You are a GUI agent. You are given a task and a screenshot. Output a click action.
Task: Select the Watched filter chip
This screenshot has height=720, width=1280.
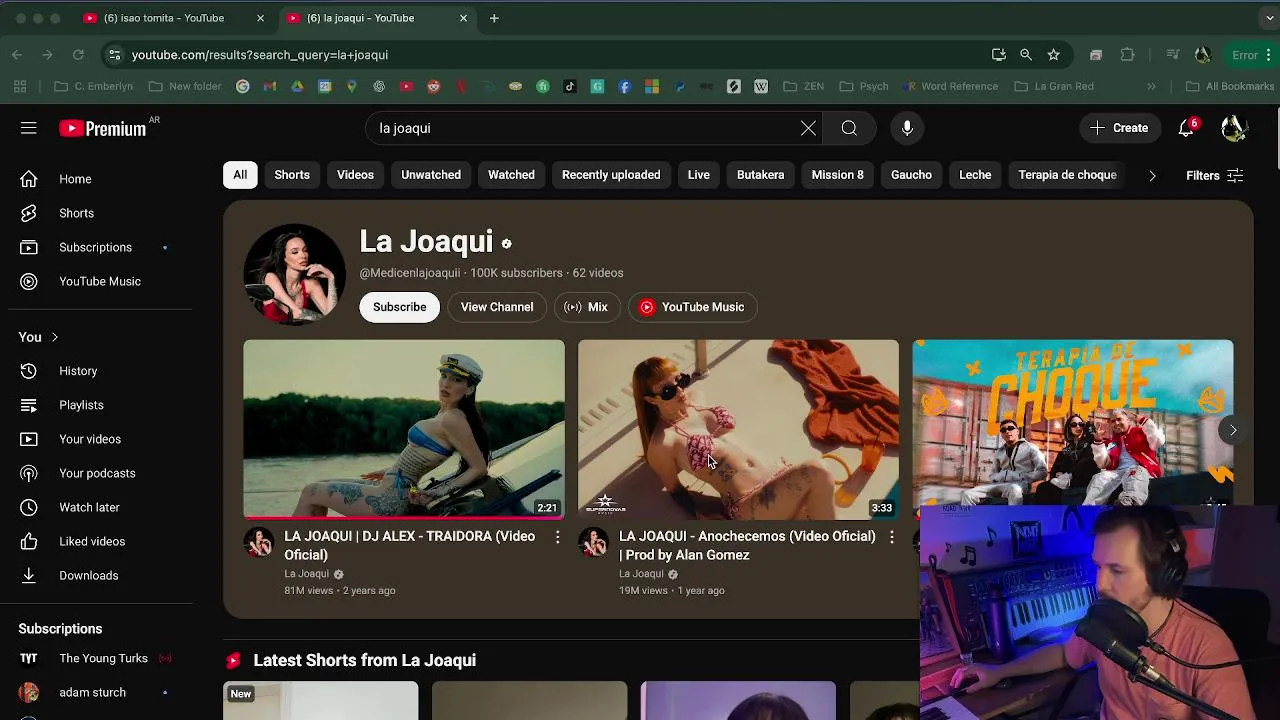point(511,175)
